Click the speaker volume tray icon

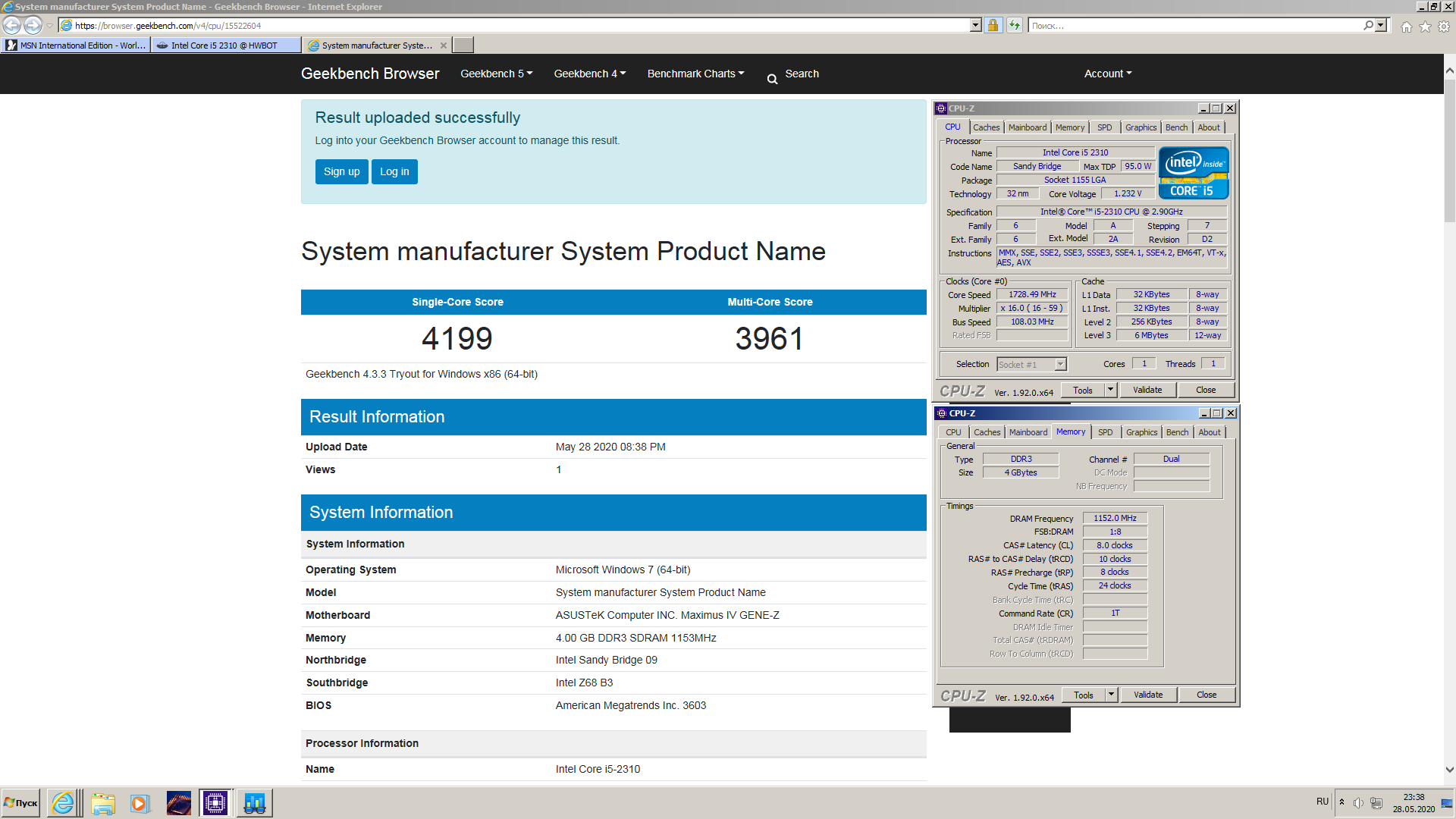(x=1358, y=803)
